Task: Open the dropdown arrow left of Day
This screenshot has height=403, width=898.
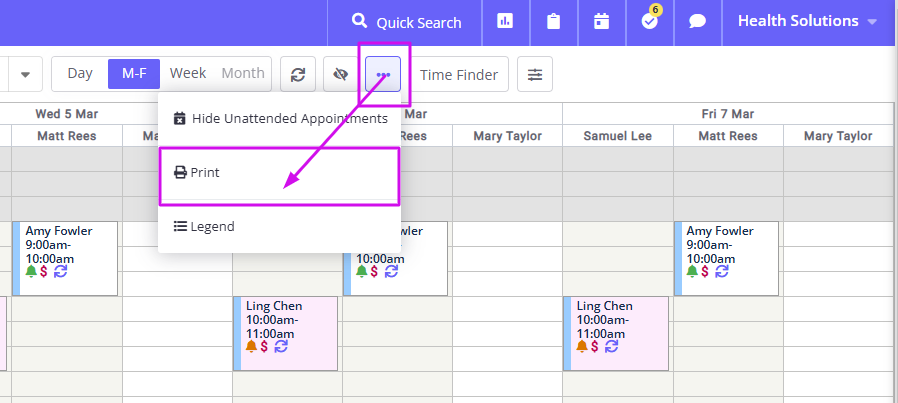Action: pyautogui.click(x=25, y=74)
